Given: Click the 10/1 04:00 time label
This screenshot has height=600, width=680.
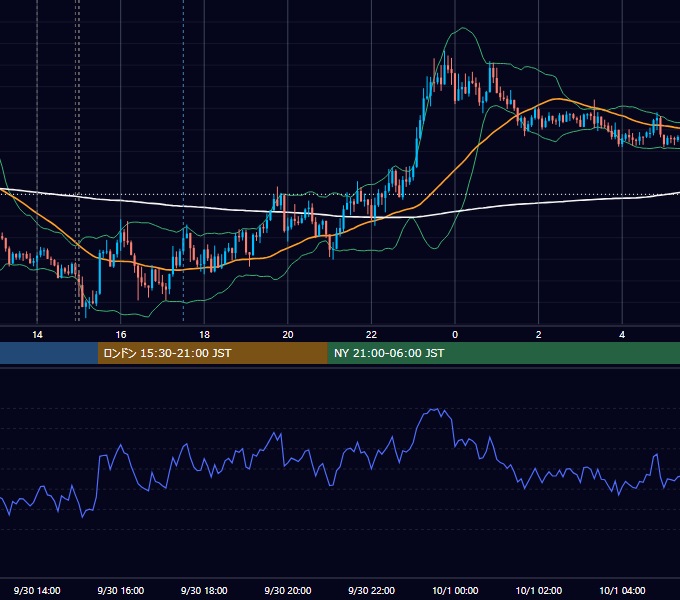Looking at the screenshot, I should pyautogui.click(x=622, y=590).
